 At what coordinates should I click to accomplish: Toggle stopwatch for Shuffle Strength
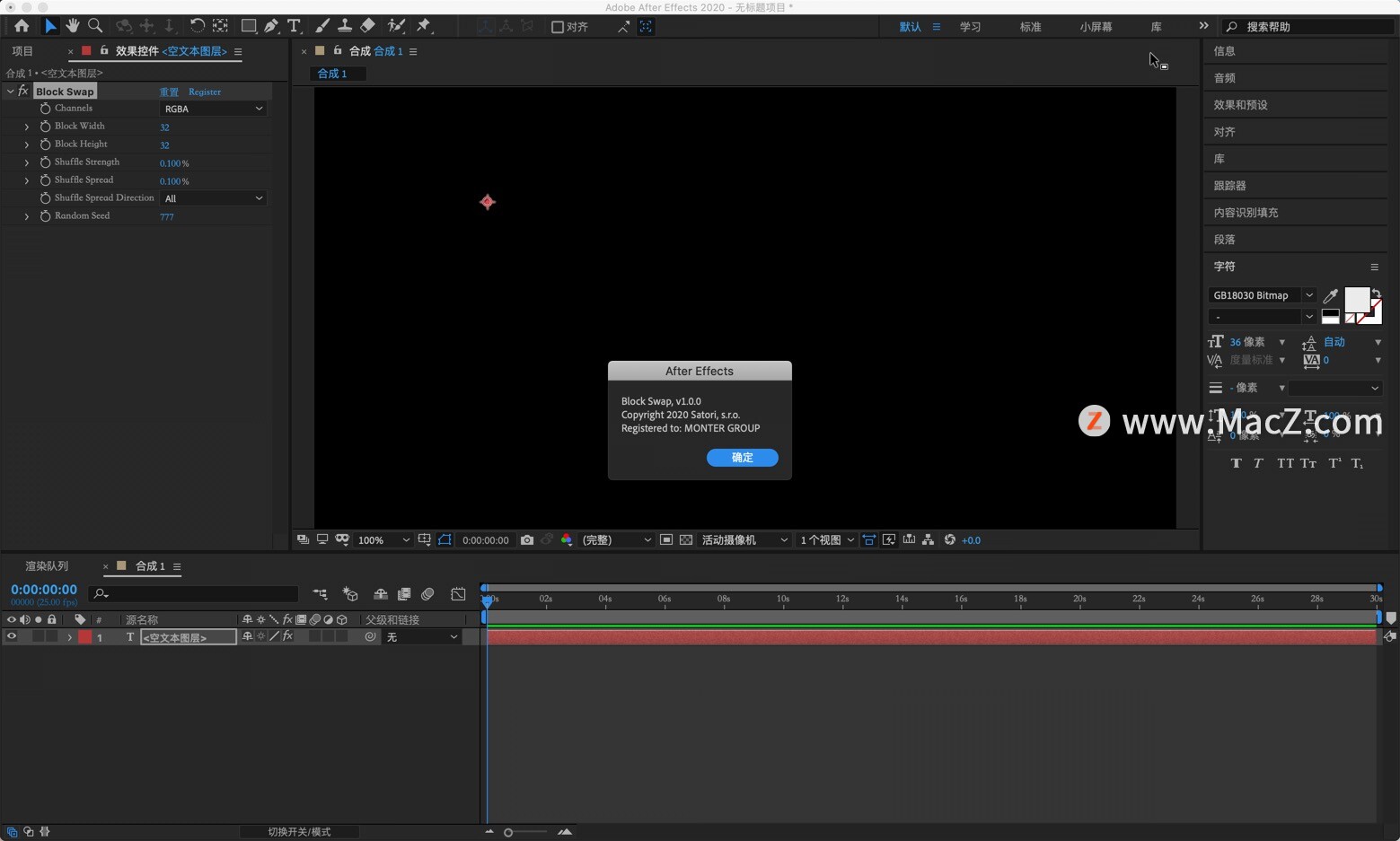[45, 162]
